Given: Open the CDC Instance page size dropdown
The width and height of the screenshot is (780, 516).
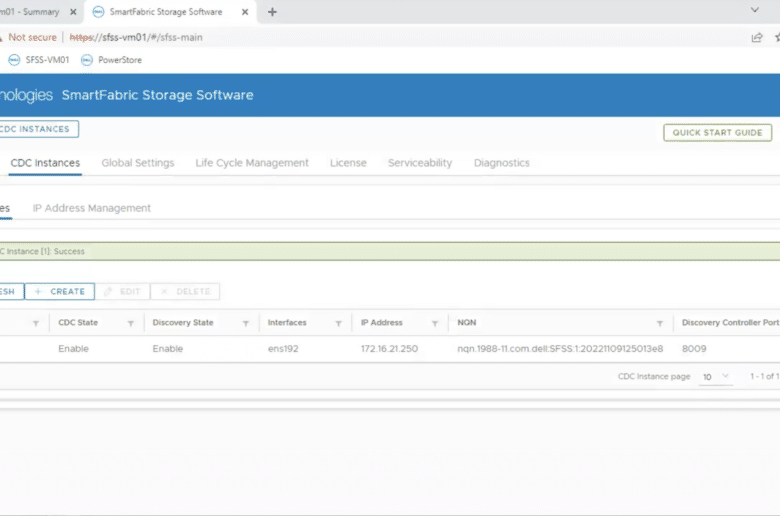Looking at the screenshot, I should [x=715, y=377].
